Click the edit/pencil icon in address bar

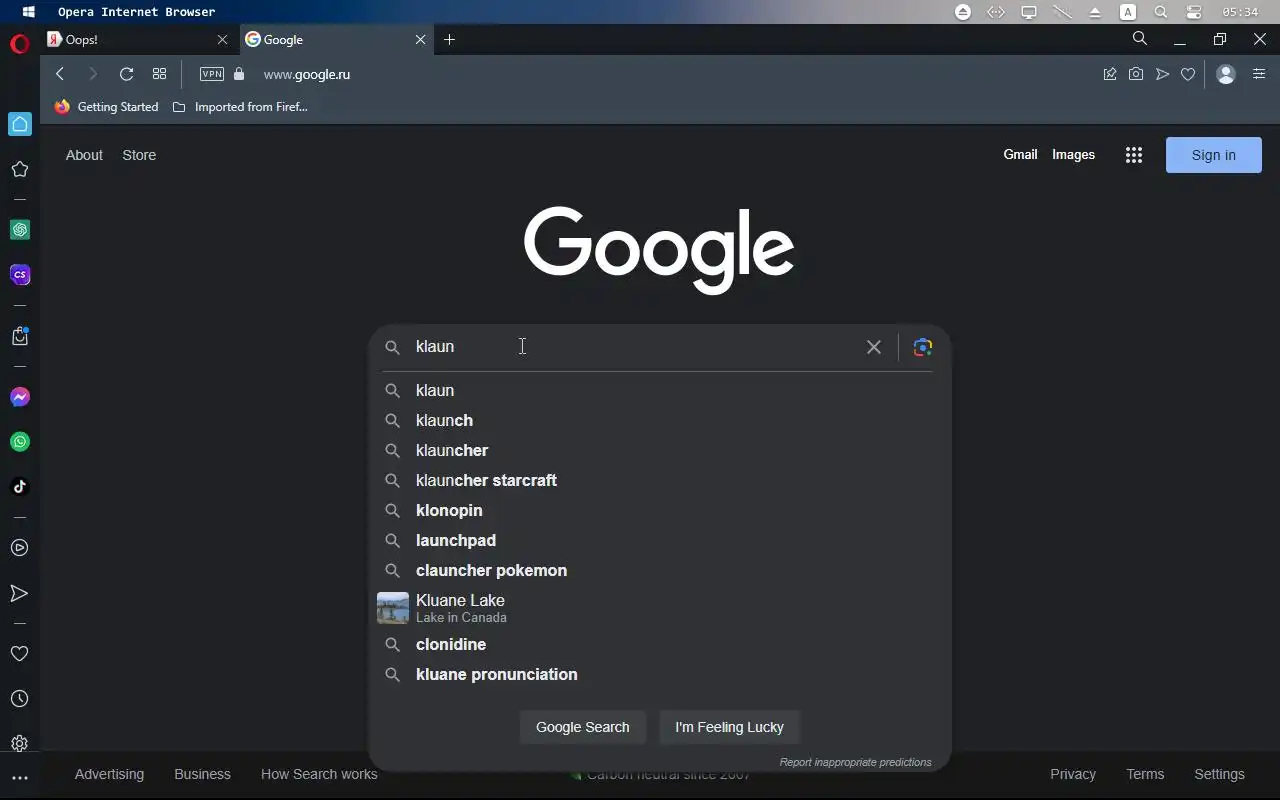coord(1110,74)
